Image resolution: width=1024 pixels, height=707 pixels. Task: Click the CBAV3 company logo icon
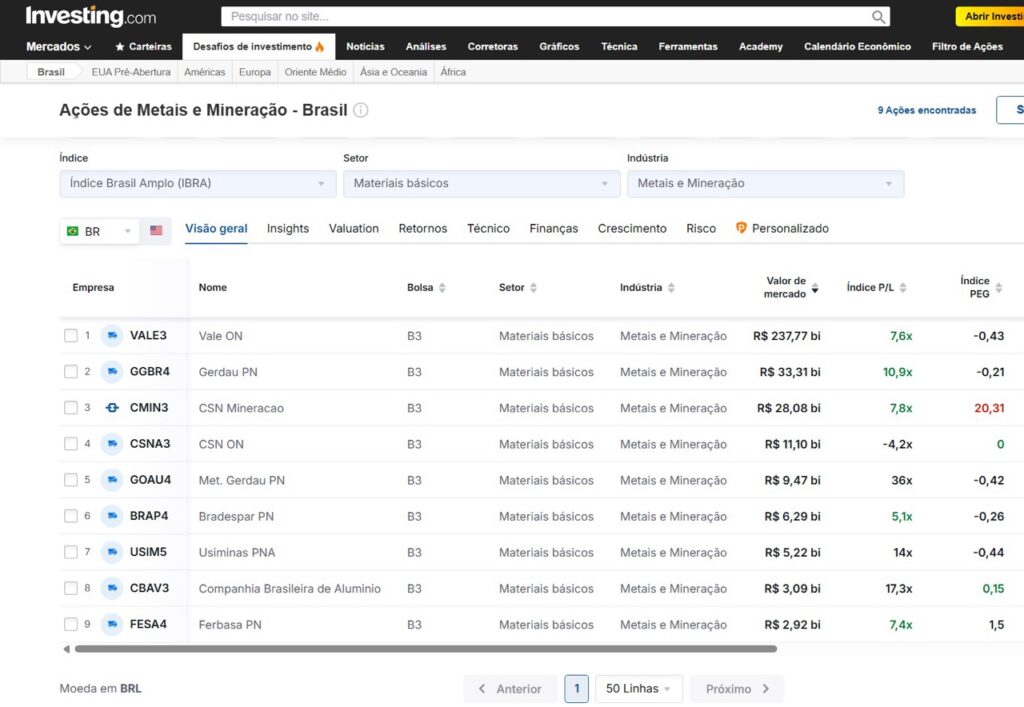pos(112,588)
